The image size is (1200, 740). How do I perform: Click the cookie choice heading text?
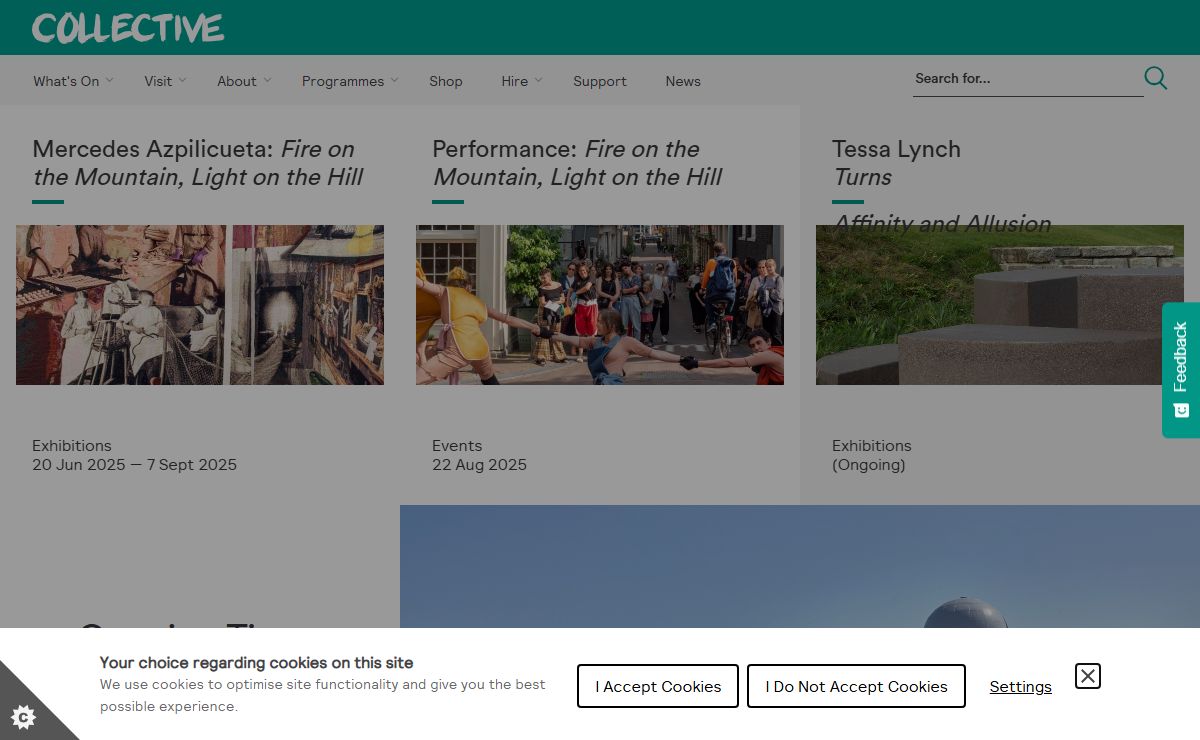[256, 662]
